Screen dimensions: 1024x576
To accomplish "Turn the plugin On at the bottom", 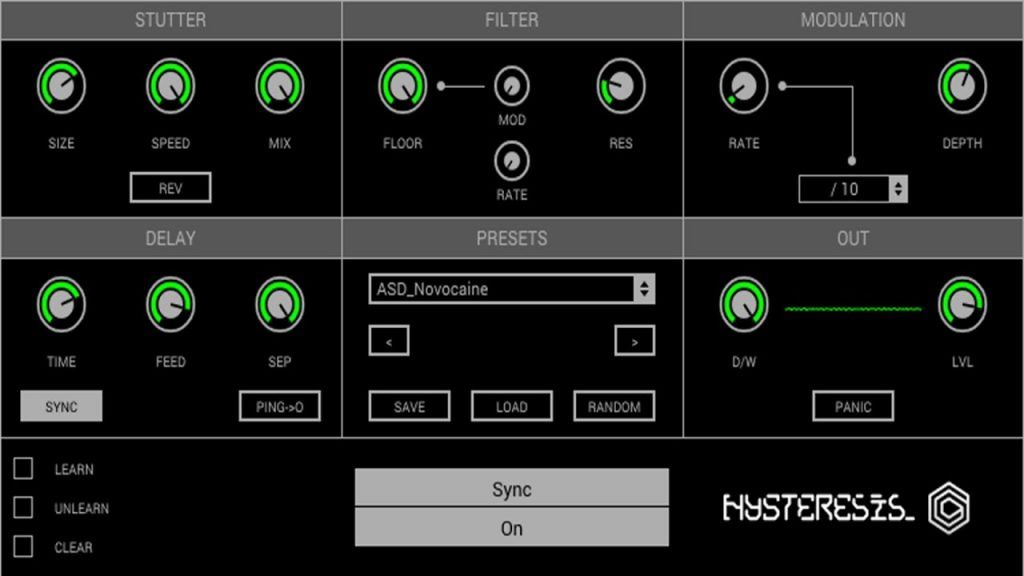I will pyautogui.click(x=511, y=527).
